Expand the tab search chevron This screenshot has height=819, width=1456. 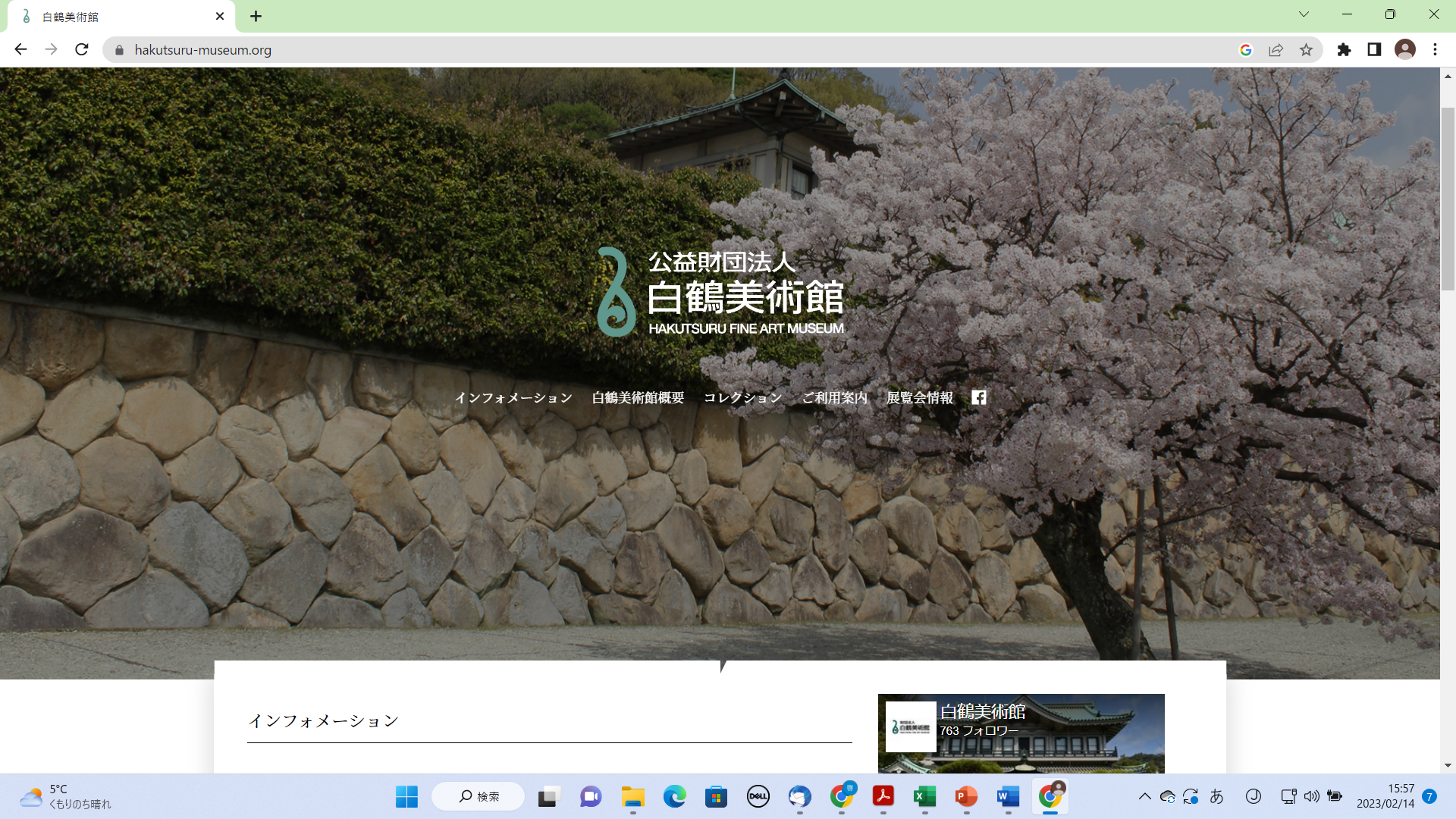coord(1304,14)
